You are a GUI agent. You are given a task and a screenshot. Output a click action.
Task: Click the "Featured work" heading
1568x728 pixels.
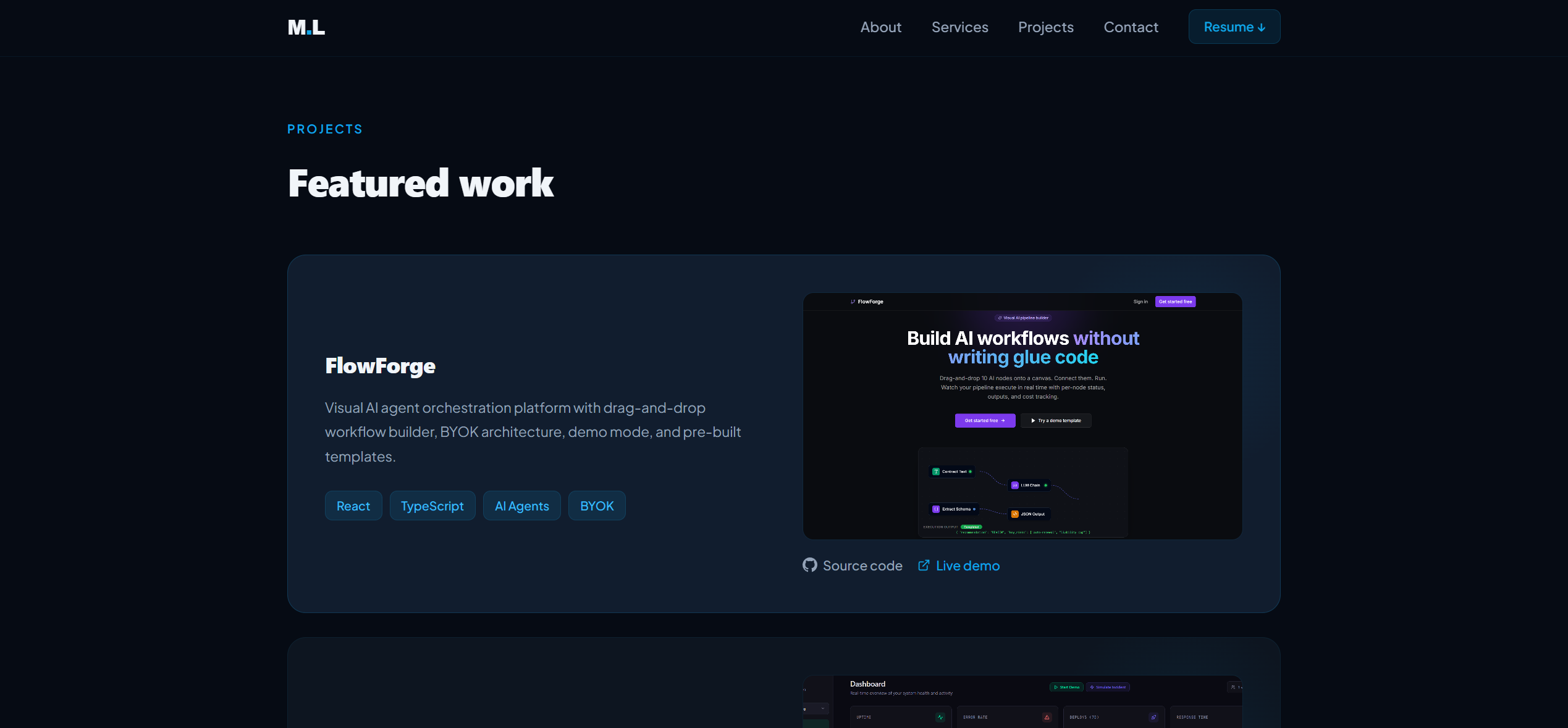[x=421, y=184]
